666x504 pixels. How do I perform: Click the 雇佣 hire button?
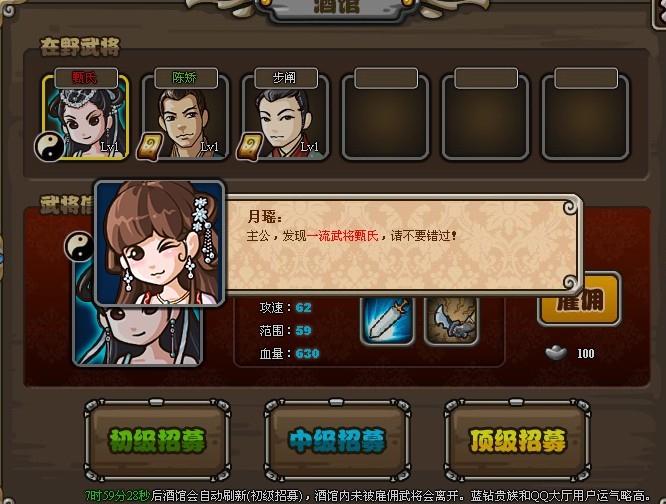coord(579,301)
